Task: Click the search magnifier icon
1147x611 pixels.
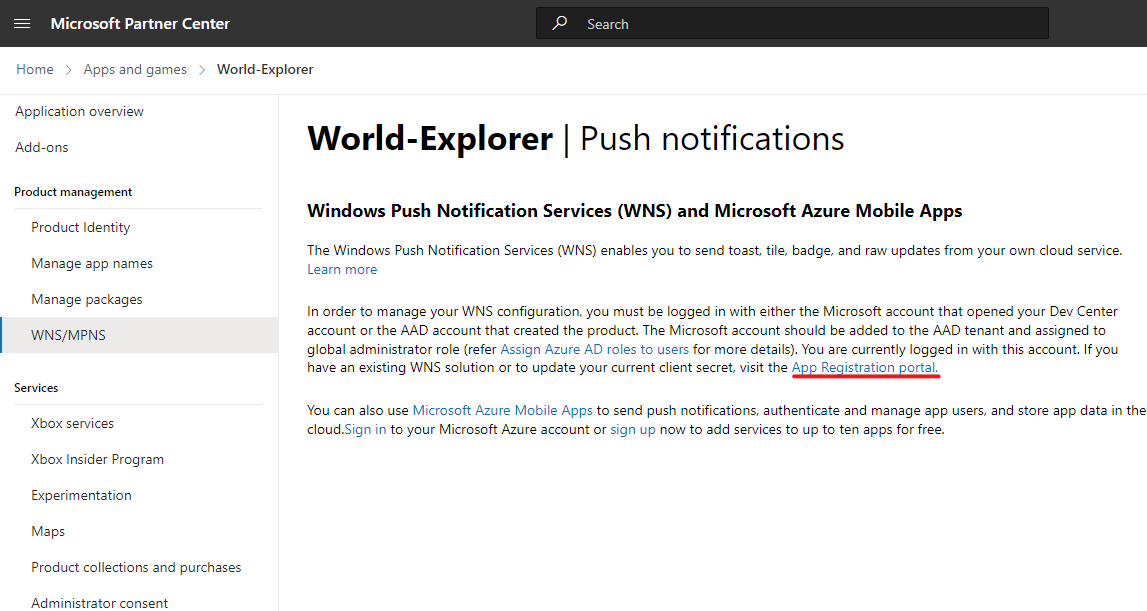Action: coord(560,23)
